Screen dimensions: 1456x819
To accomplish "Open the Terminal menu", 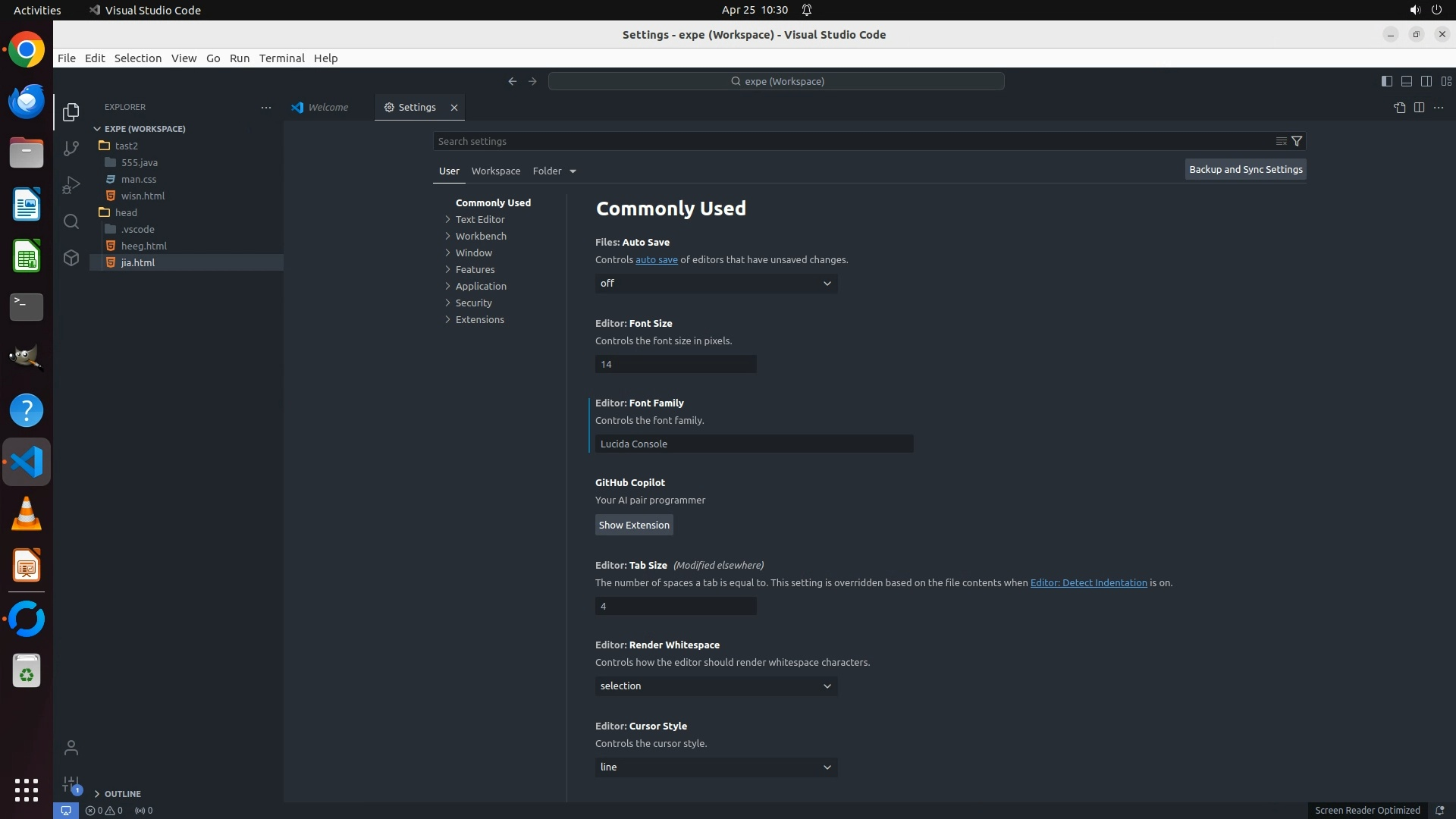I will pos(281,58).
